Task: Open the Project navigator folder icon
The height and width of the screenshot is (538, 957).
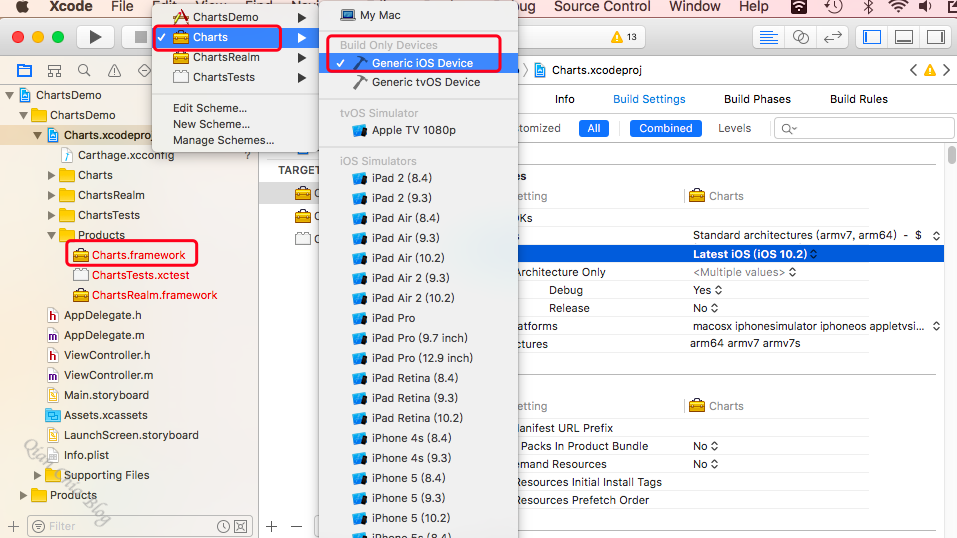Action: (x=24, y=70)
